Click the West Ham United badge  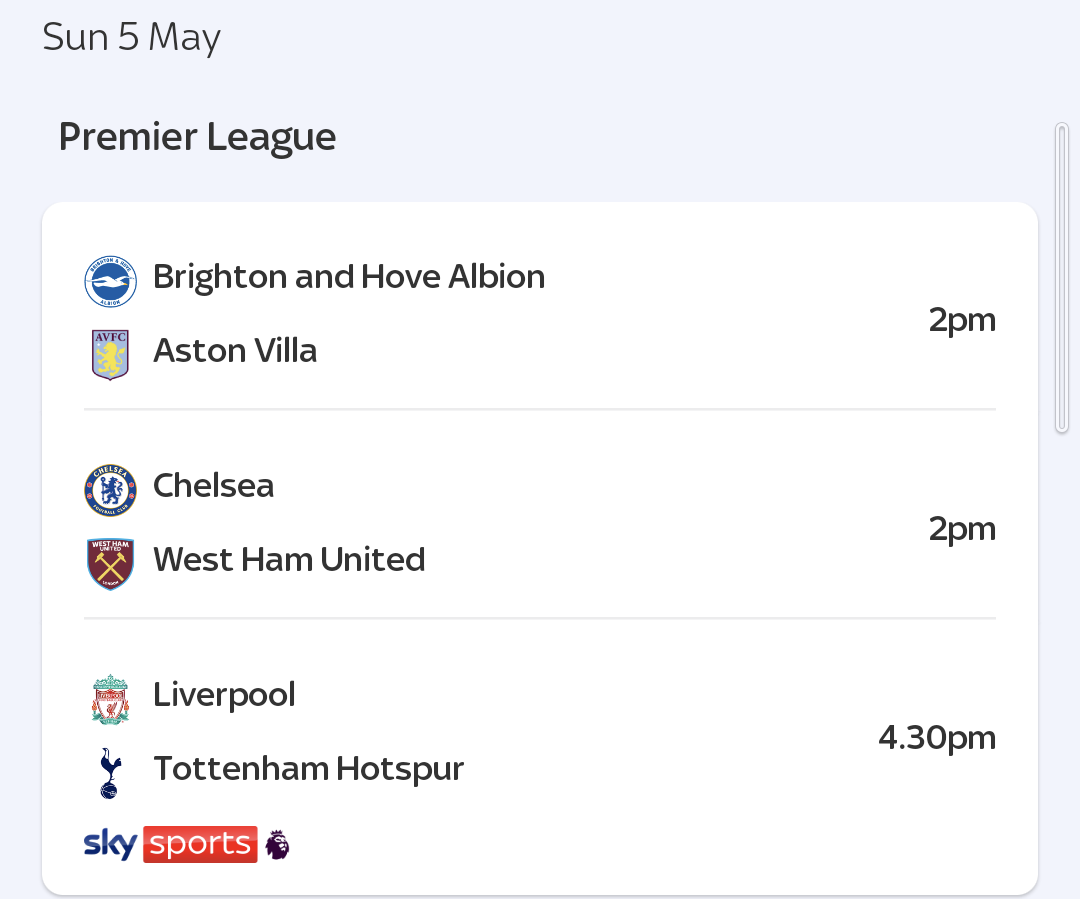pos(110,564)
